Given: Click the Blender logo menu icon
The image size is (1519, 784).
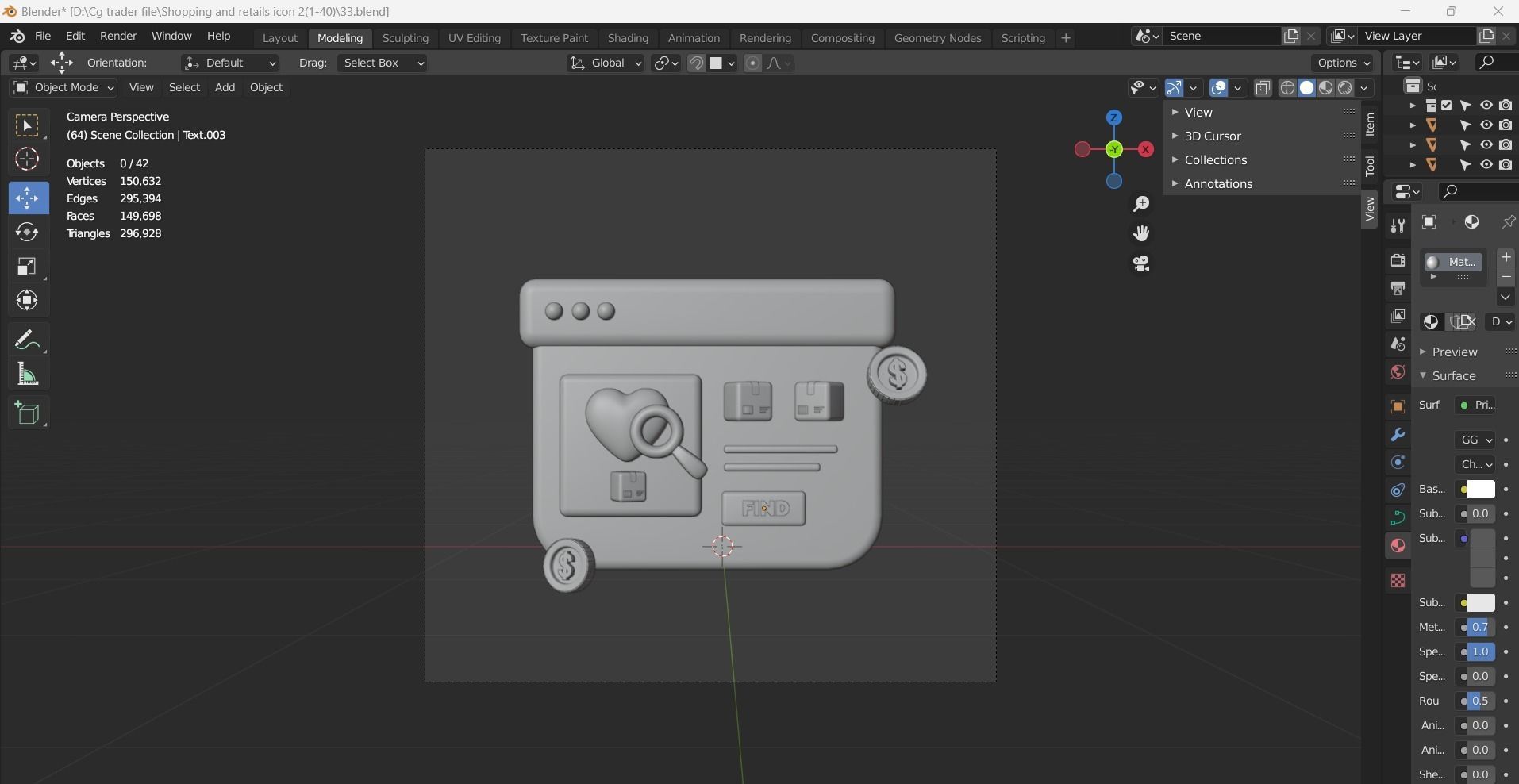Looking at the screenshot, I should point(17,37).
